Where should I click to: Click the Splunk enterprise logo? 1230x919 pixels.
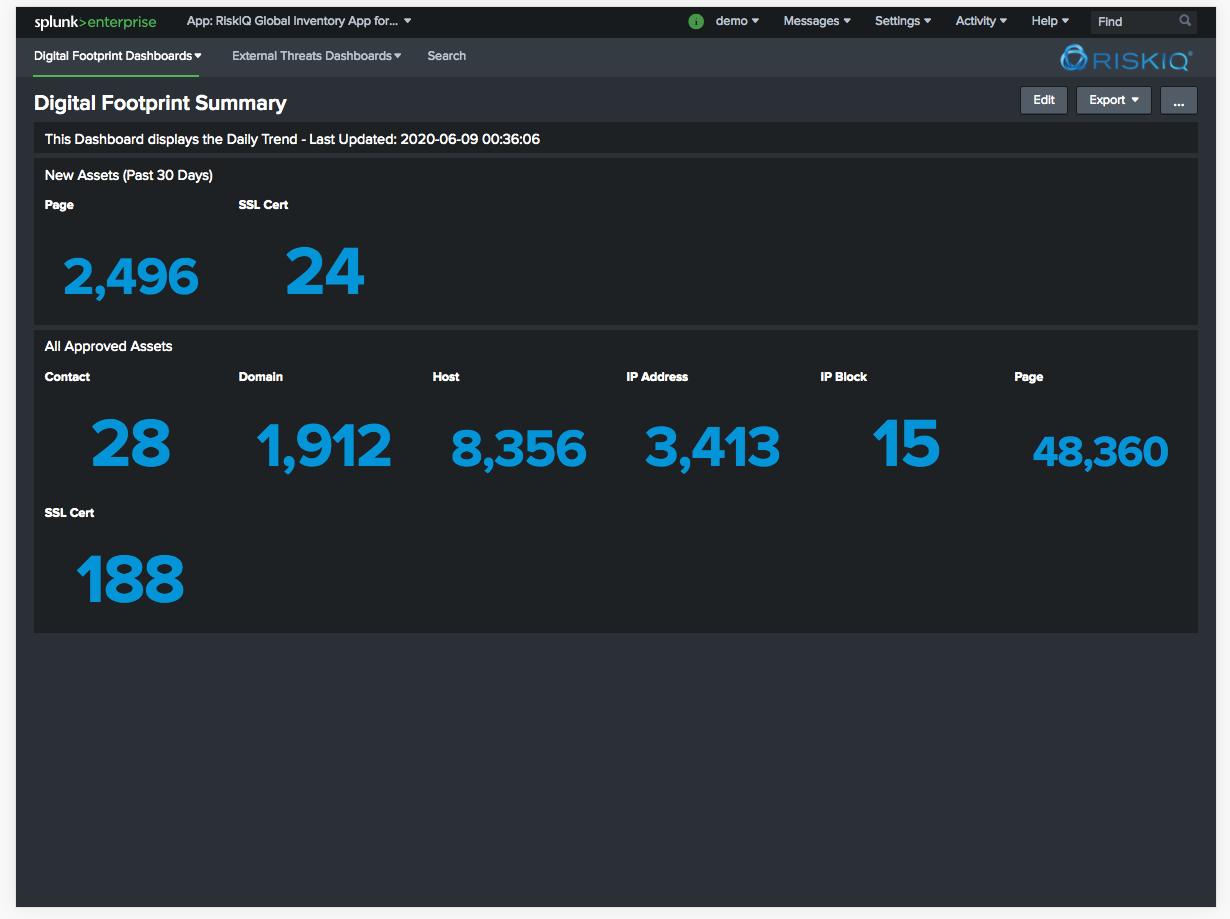coord(95,22)
